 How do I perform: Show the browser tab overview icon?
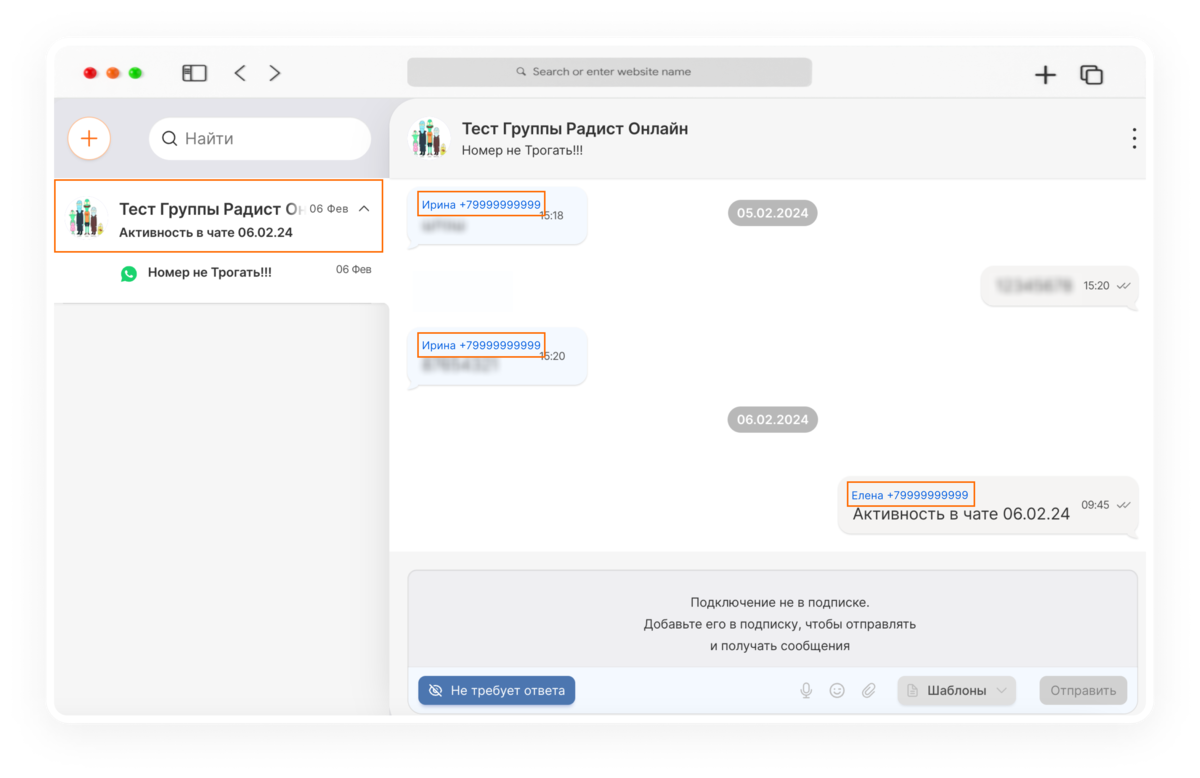[x=1091, y=74]
